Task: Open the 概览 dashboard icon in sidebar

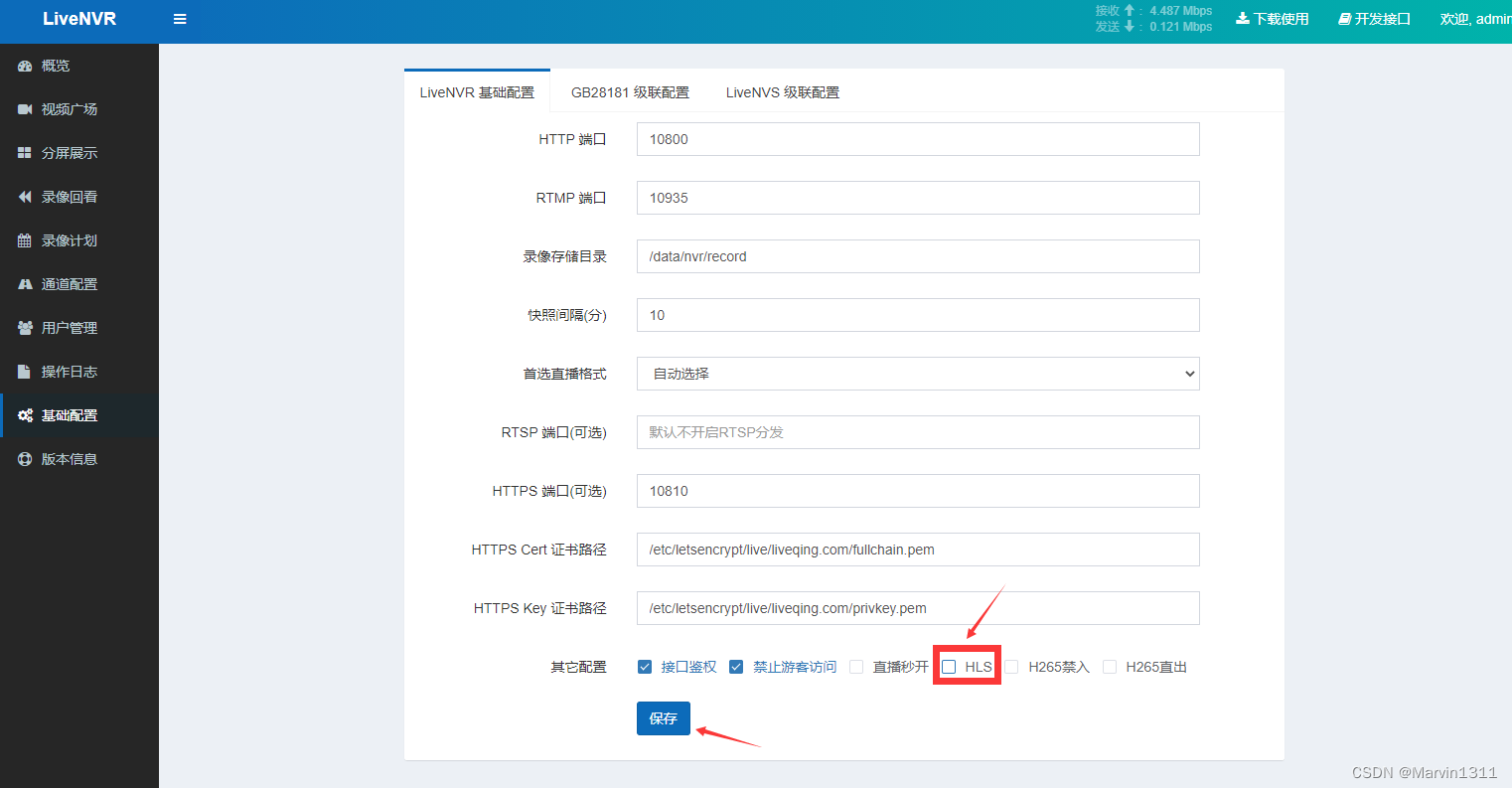Action: coord(25,66)
